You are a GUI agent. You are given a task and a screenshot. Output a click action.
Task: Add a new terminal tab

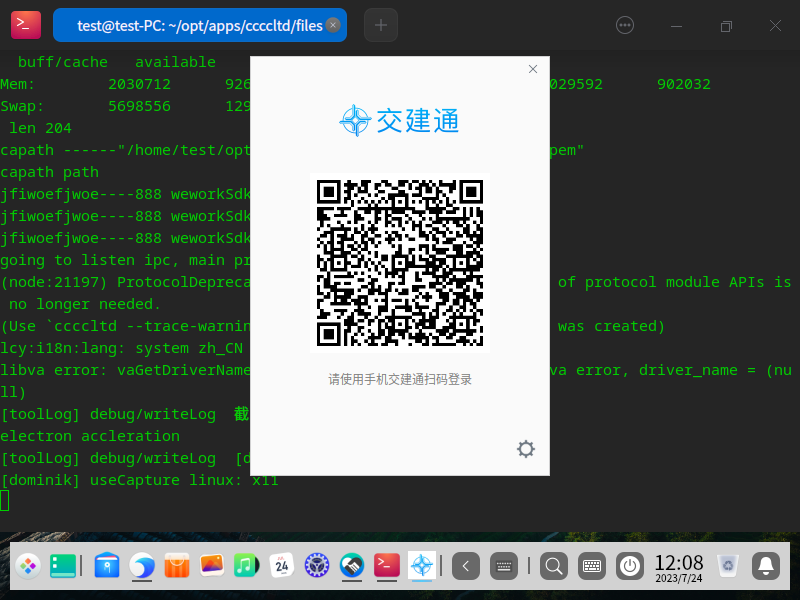coord(381,25)
